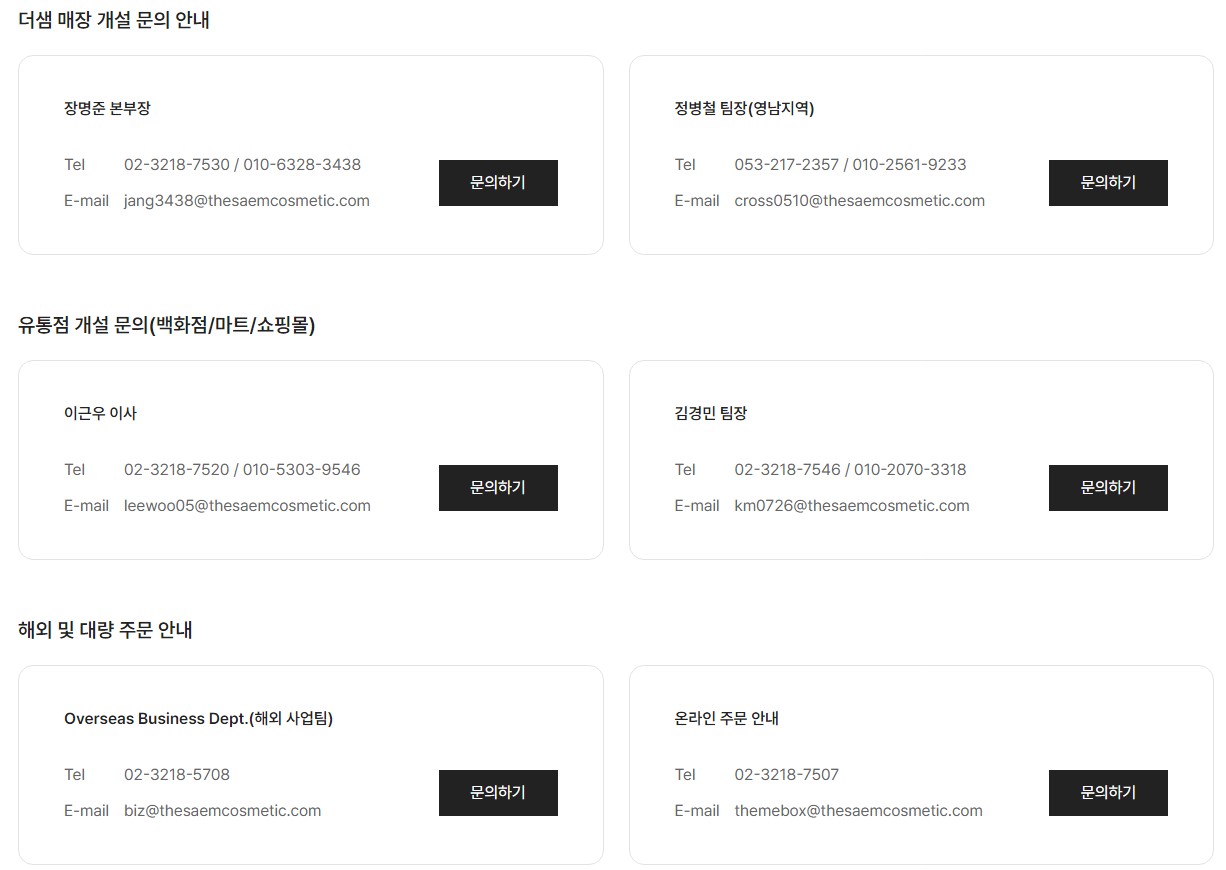This screenshot has width=1226, height=870.
Task: Click 문의하기 button for 김경민 팀장
Action: coord(1108,488)
